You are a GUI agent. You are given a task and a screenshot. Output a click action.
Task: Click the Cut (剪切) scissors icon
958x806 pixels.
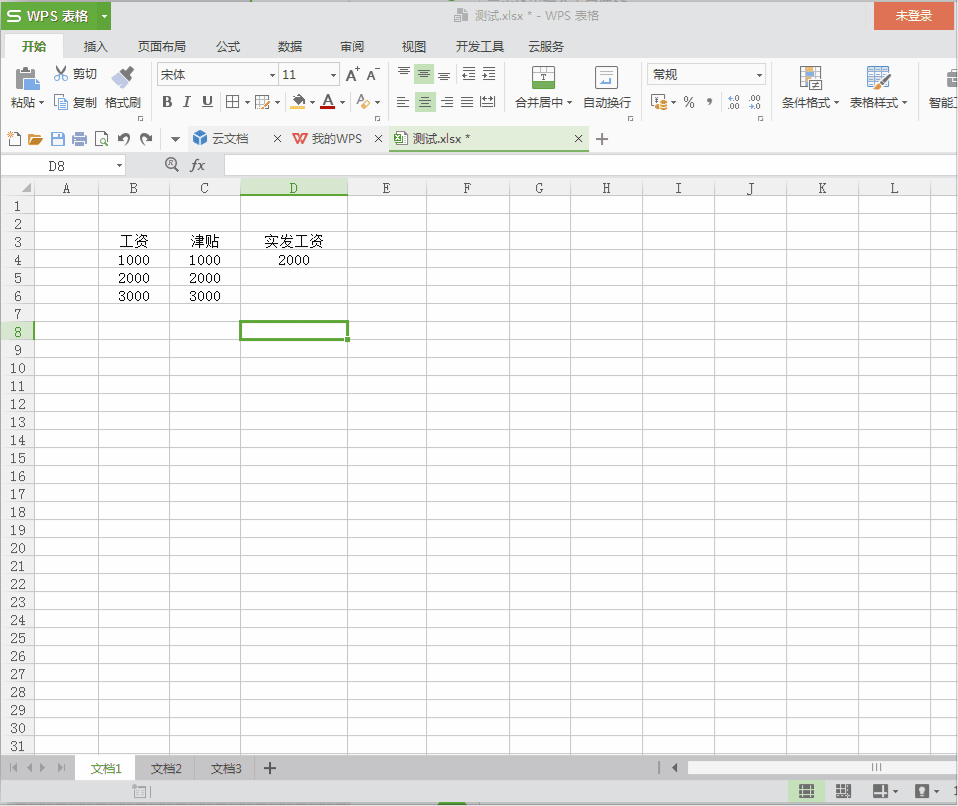[61, 74]
